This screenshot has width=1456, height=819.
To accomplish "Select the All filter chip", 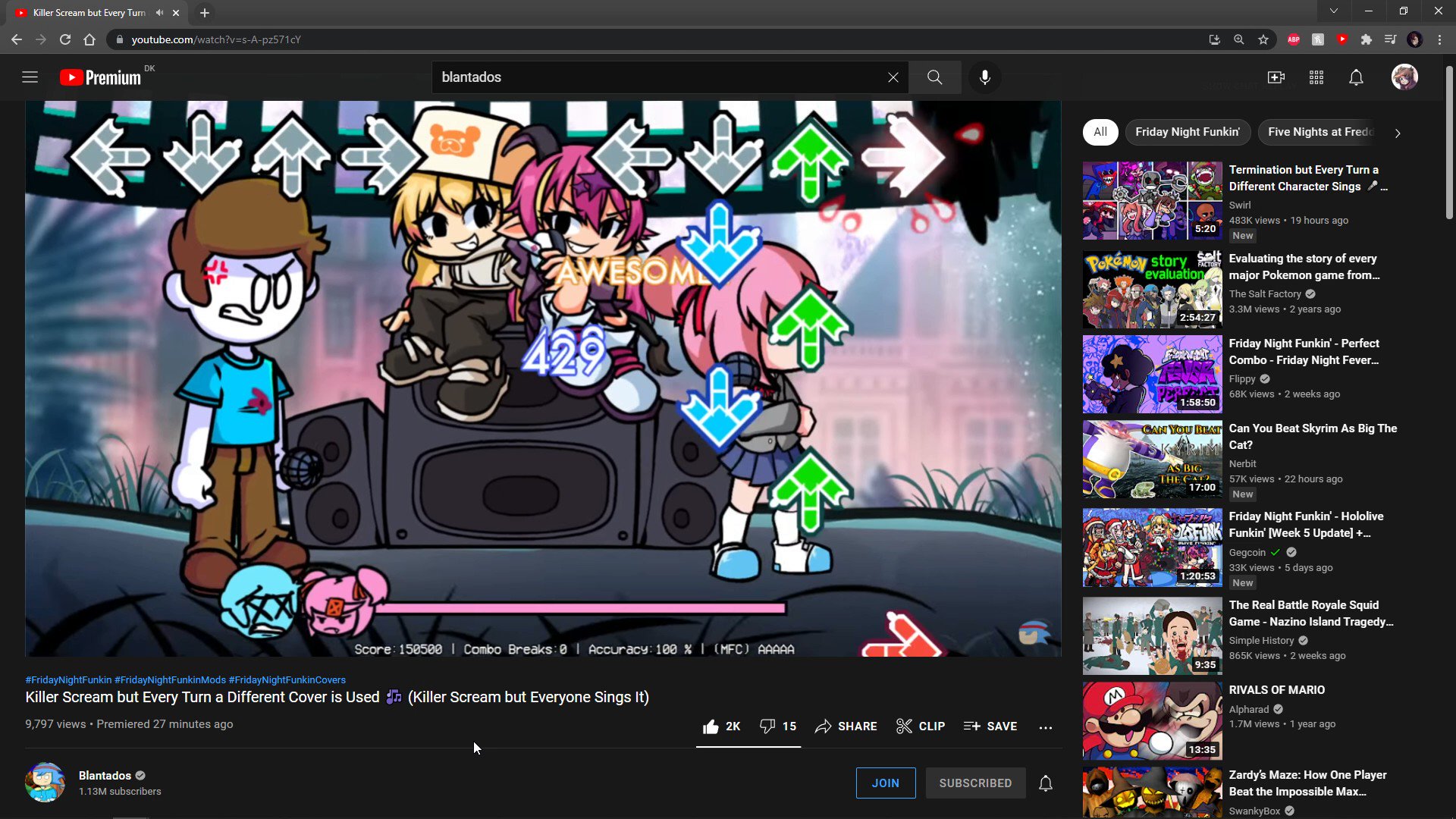I will coord(1100,132).
